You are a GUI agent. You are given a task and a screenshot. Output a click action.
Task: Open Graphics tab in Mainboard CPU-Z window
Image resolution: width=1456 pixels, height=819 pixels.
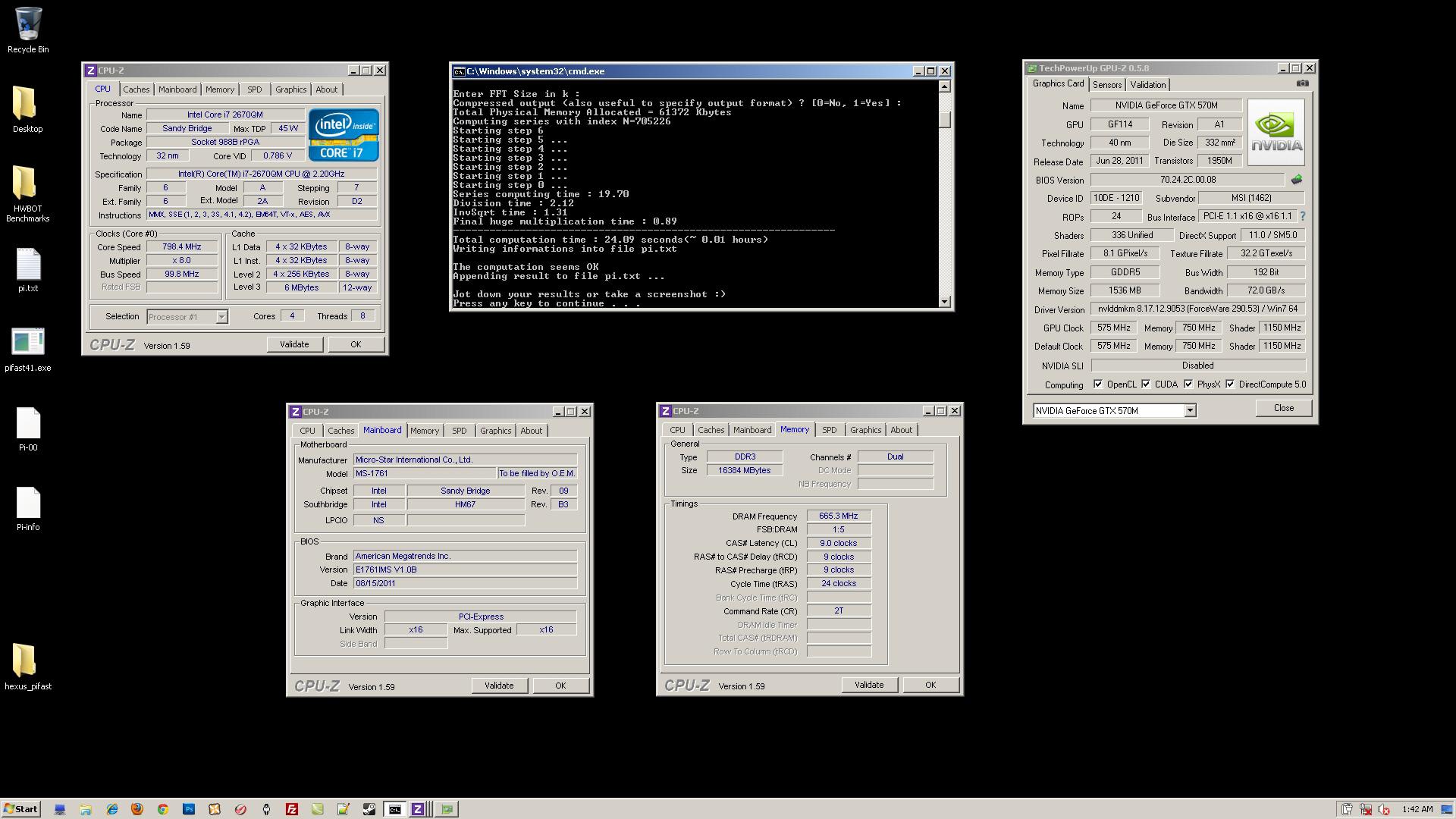click(495, 431)
